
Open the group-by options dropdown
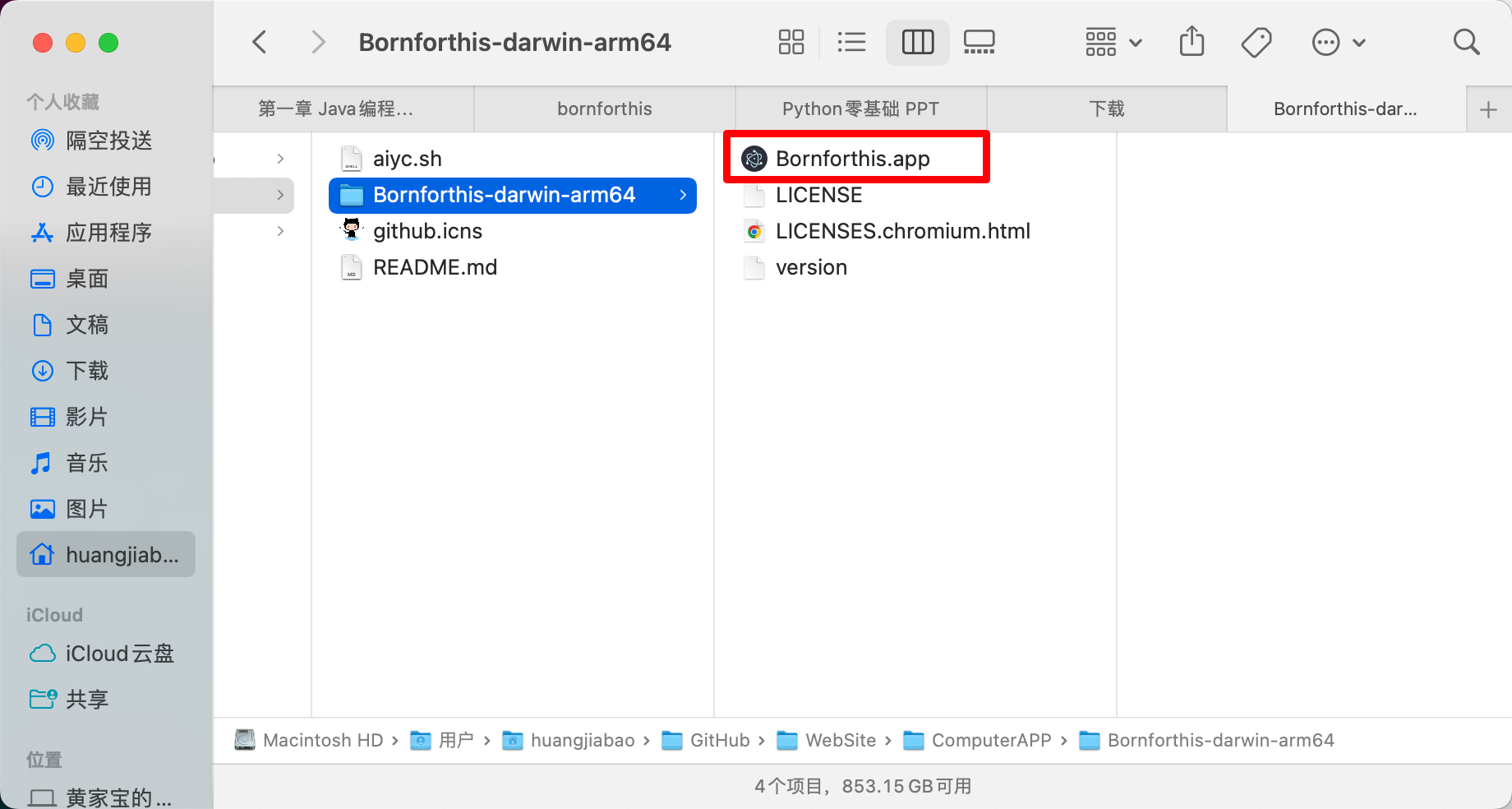coord(1113,42)
